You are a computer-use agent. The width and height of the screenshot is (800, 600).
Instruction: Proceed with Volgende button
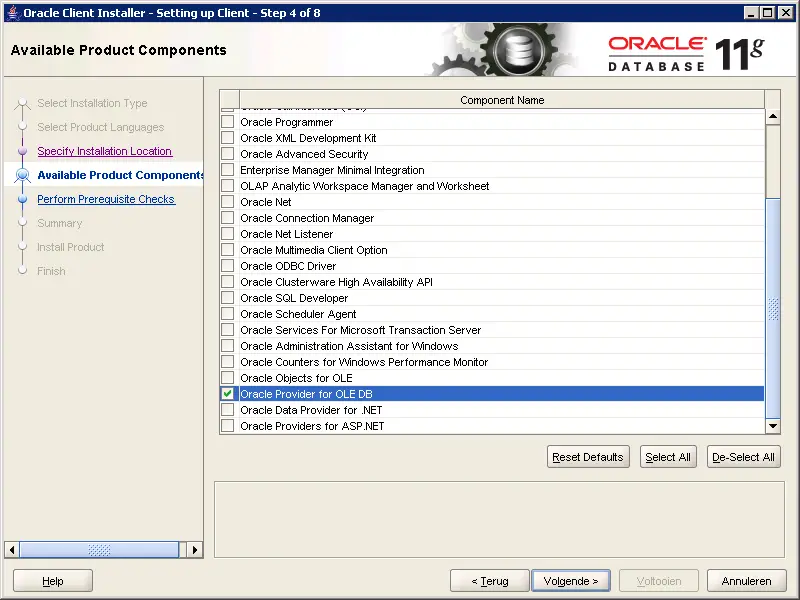(571, 581)
